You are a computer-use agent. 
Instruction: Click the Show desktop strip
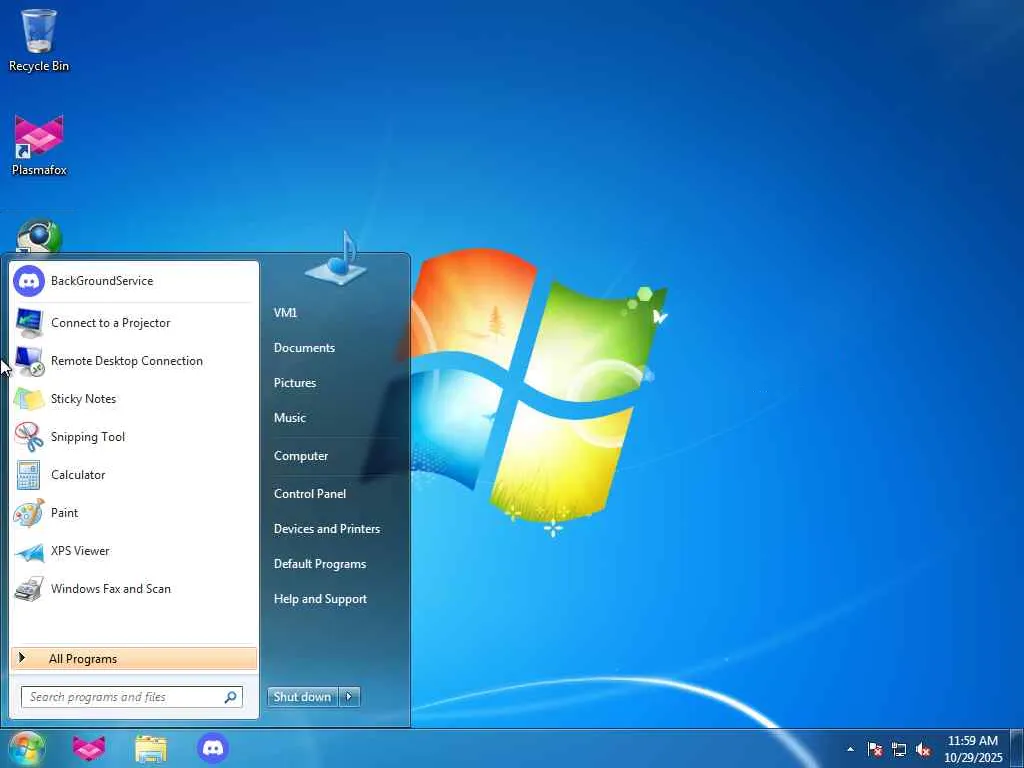click(x=1017, y=748)
